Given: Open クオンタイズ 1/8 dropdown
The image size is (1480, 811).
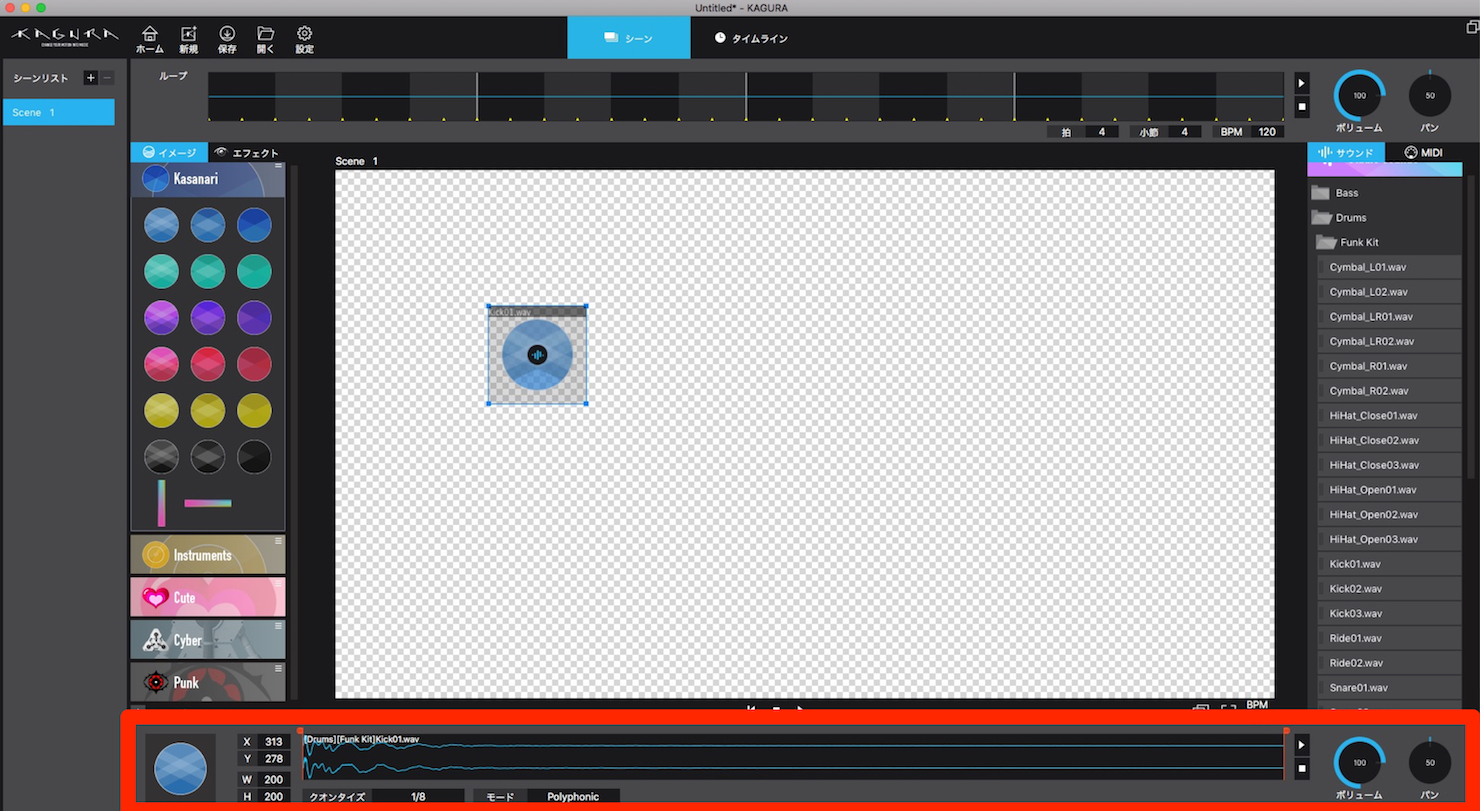Looking at the screenshot, I should 418,797.
